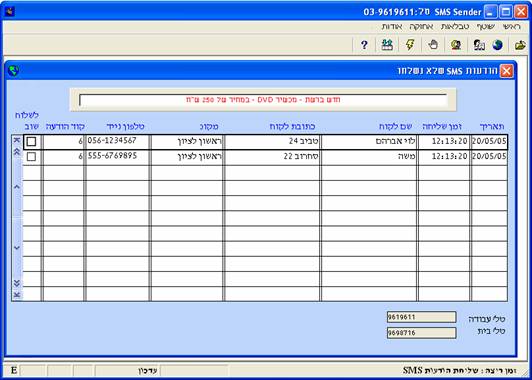Click the calendar toolbar icon
Viewport: 532px width, 380px height.
tap(387, 45)
